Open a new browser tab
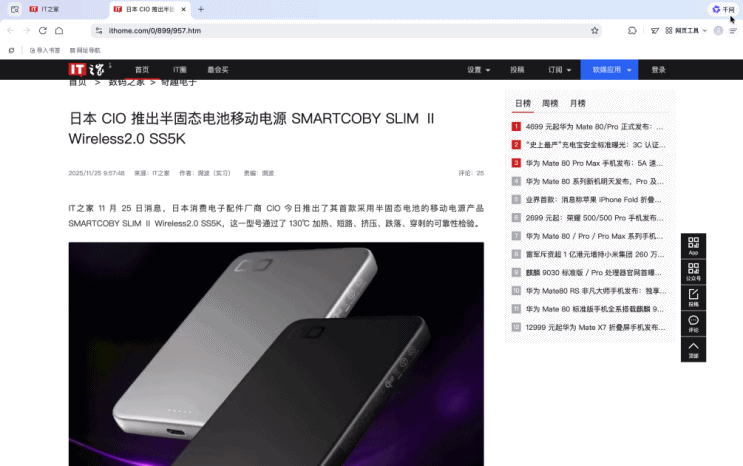743x466 pixels. (x=201, y=9)
